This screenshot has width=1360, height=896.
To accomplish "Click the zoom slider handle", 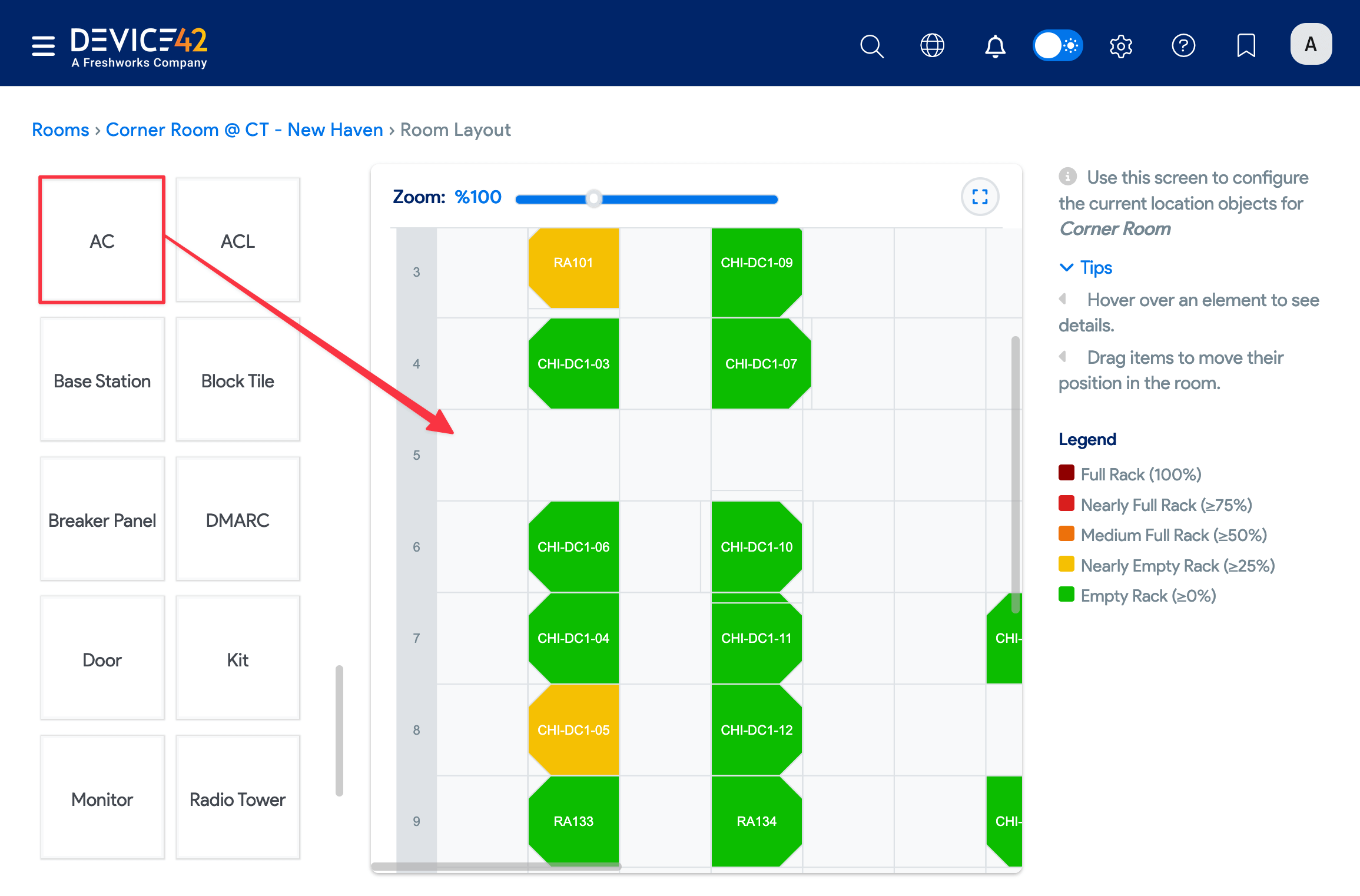I will pyautogui.click(x=594, y=199).
